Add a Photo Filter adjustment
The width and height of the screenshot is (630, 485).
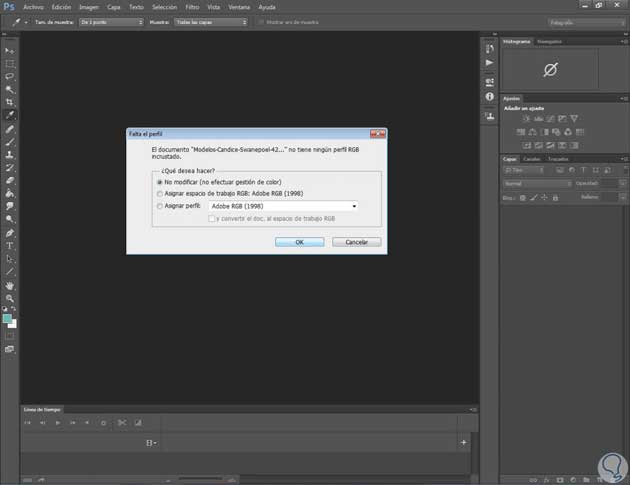click(x=556, y=132)
